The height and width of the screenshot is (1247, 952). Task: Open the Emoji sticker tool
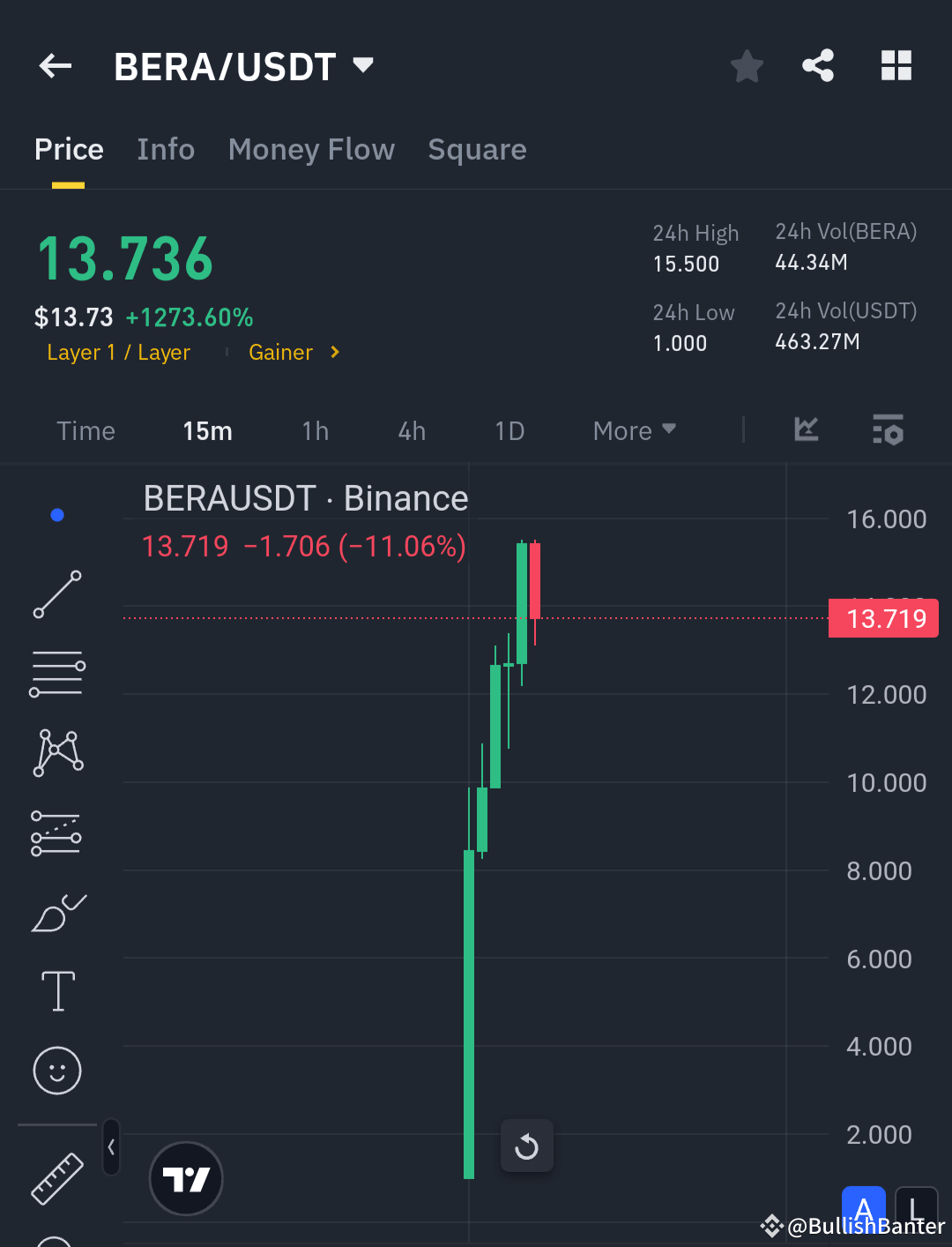tap(56, 1071)
